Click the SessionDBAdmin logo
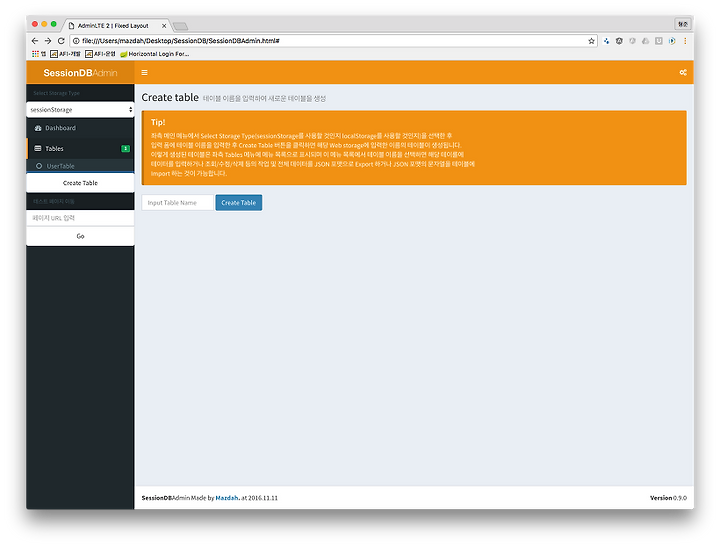 tap(80, 73)
